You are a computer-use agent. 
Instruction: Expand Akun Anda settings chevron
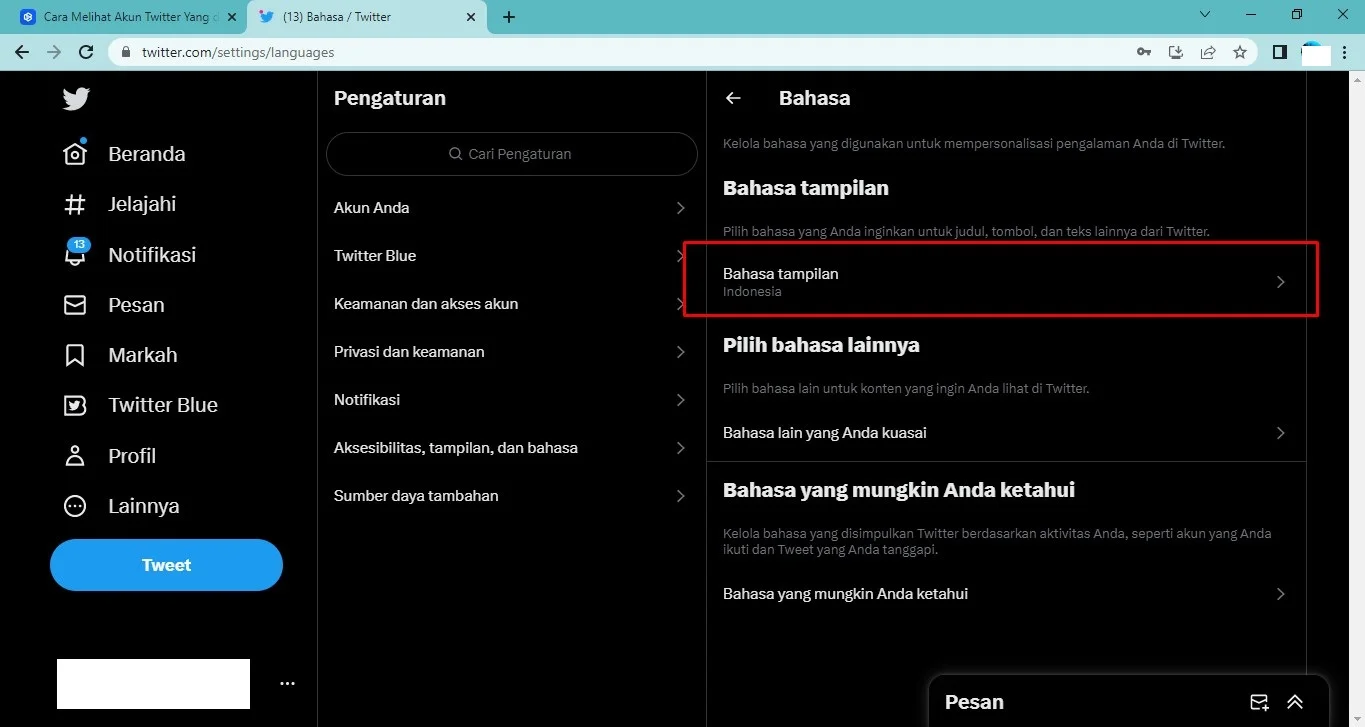pos(681,208)
